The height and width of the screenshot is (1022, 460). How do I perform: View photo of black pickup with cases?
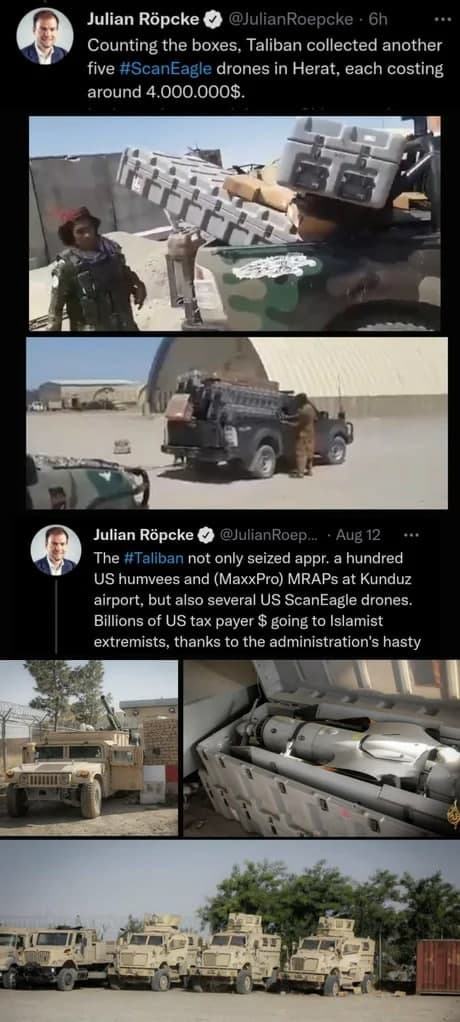coord(237,423)
